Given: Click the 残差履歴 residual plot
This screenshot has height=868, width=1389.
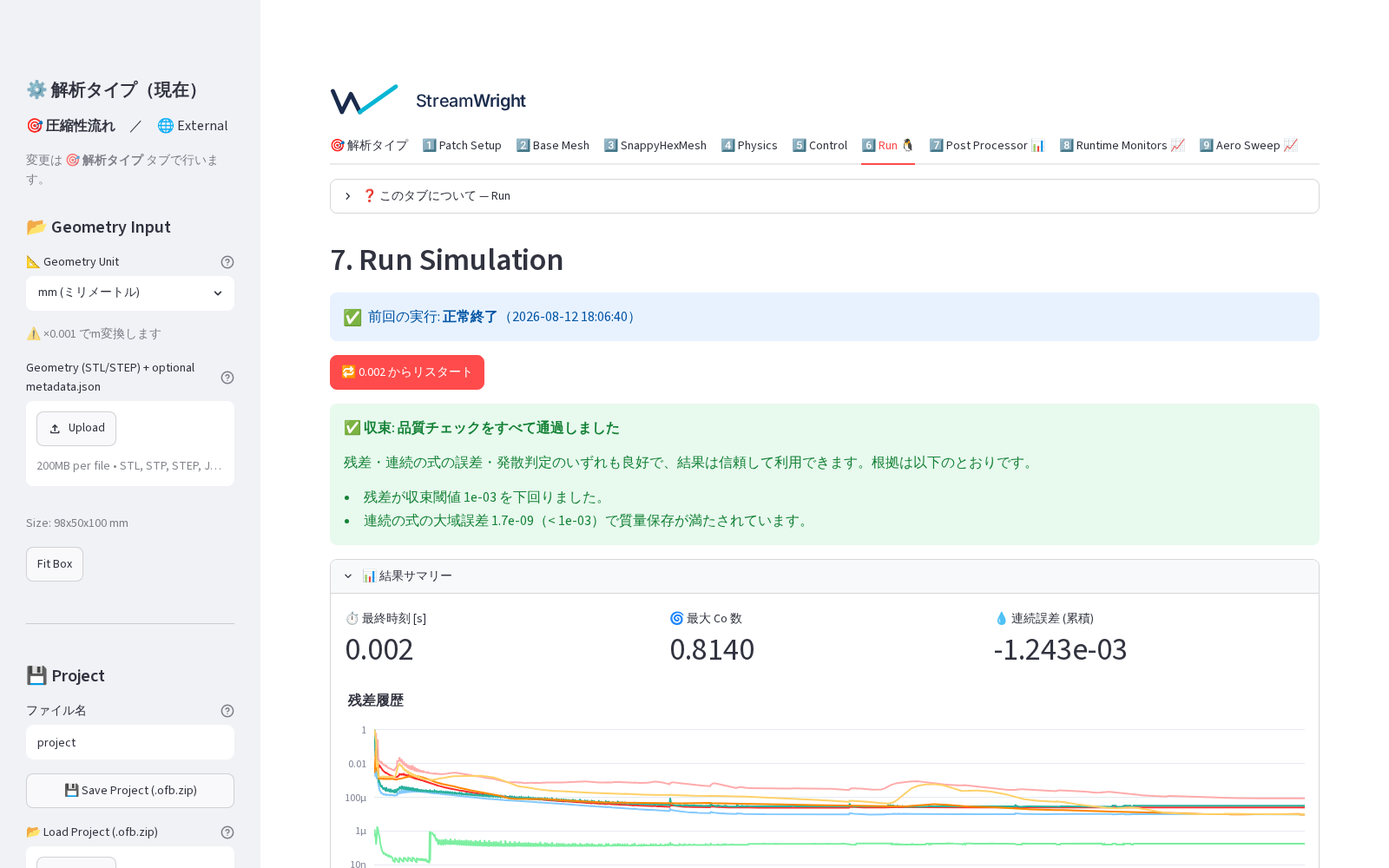Looking at the screenshot, I should 825,794.
